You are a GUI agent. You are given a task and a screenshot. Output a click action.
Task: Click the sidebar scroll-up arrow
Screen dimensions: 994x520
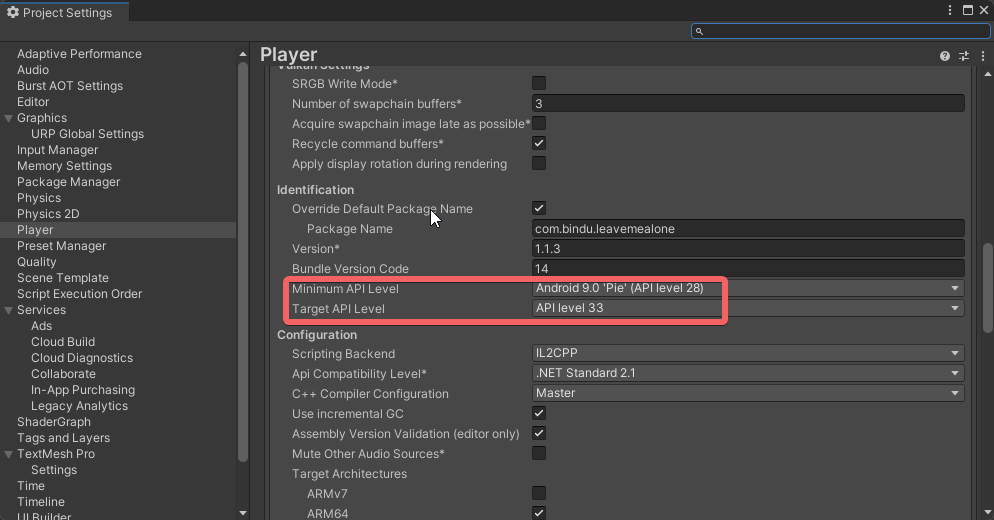pyautogui.click(x=243, y=52)
